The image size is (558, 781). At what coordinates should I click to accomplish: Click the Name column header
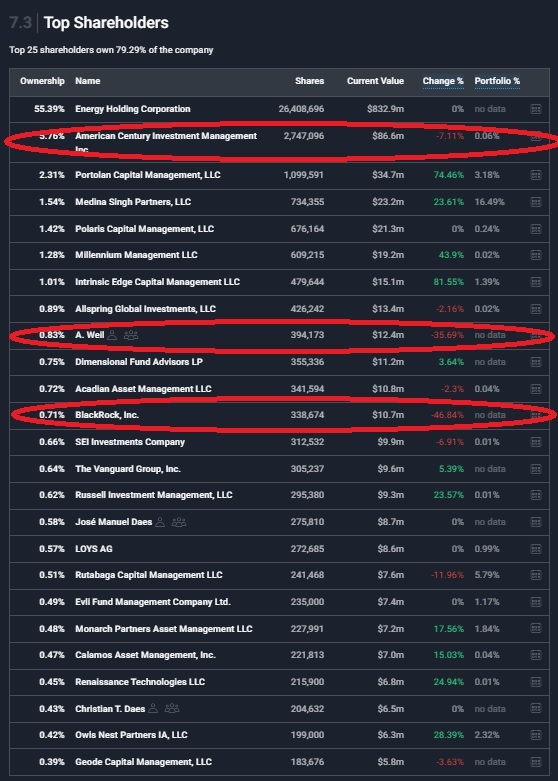[x=88, y=81]
